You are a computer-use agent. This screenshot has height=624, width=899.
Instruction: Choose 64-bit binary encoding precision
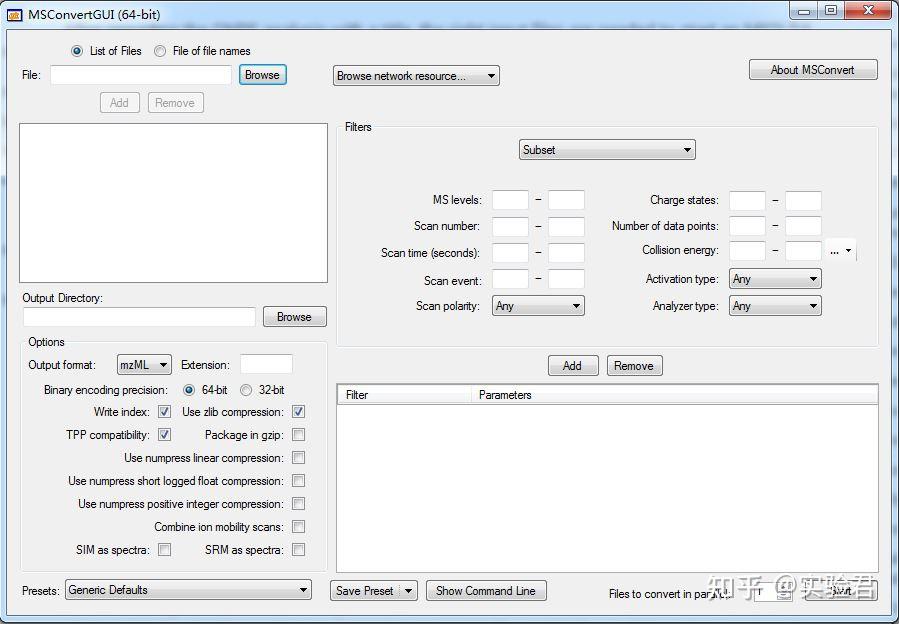pyautogui.click(x=189, y=390)
